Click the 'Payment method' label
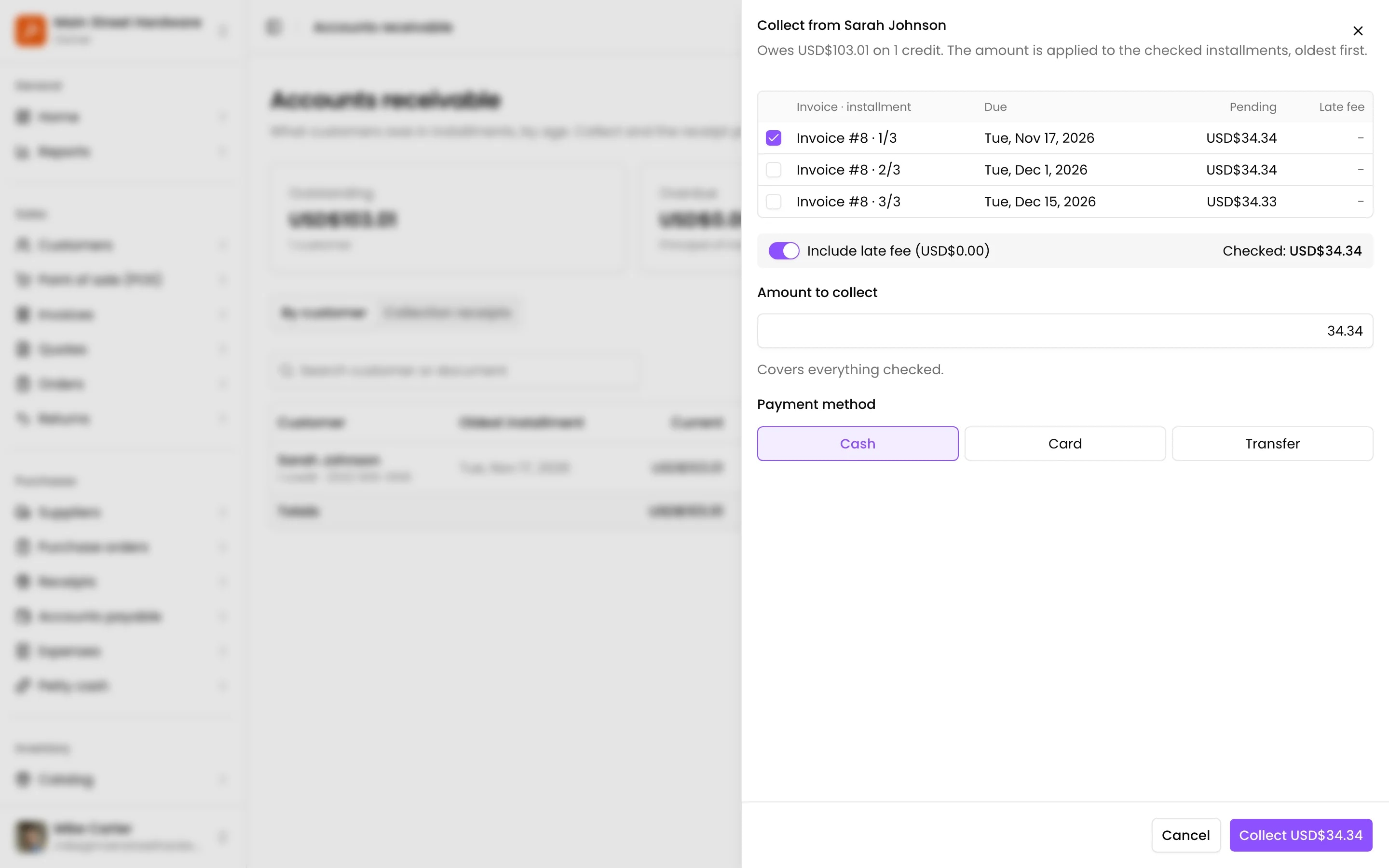 click(816, 405)
